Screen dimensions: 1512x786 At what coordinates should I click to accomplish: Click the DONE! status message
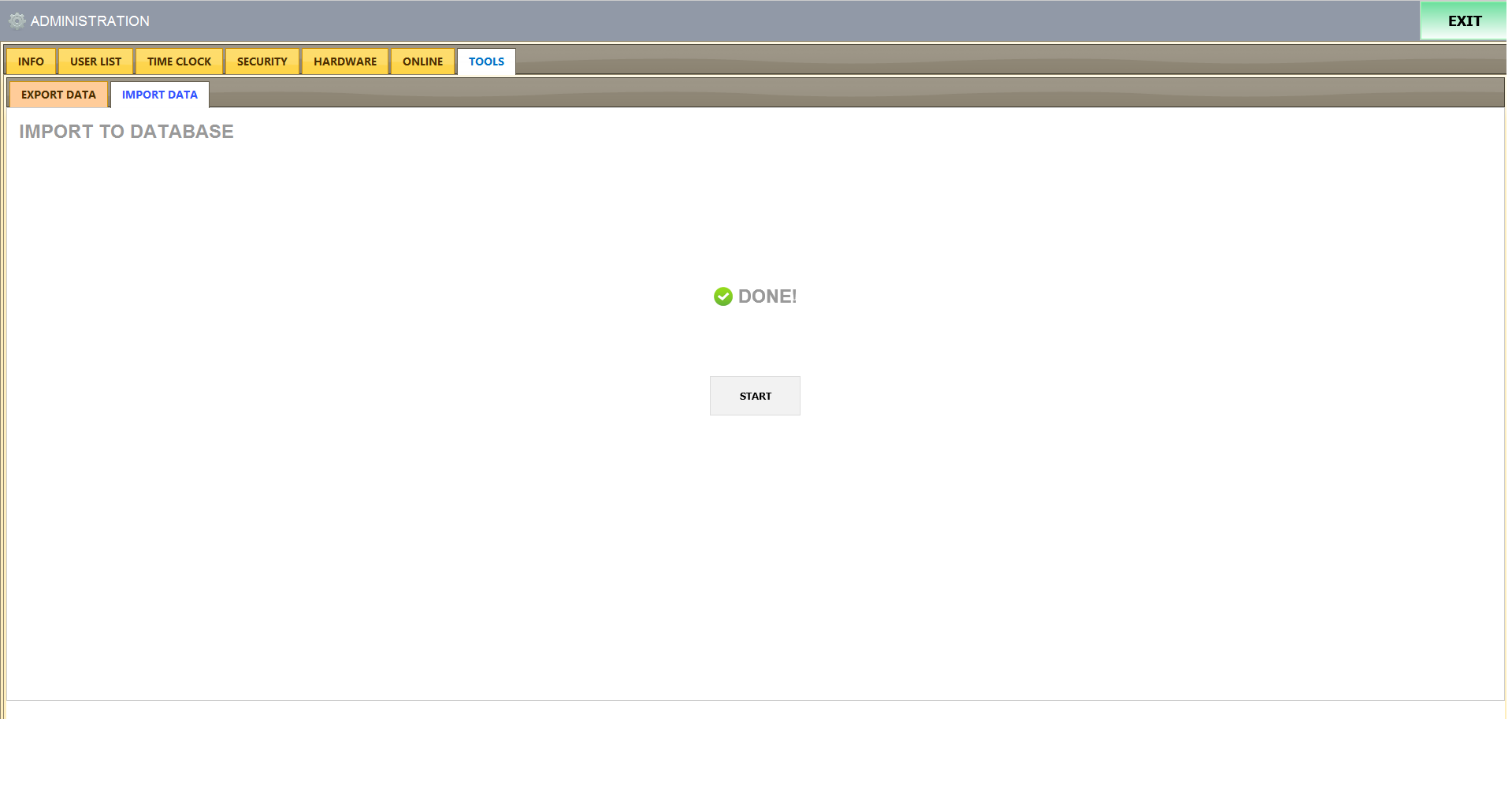click(767, 296)
